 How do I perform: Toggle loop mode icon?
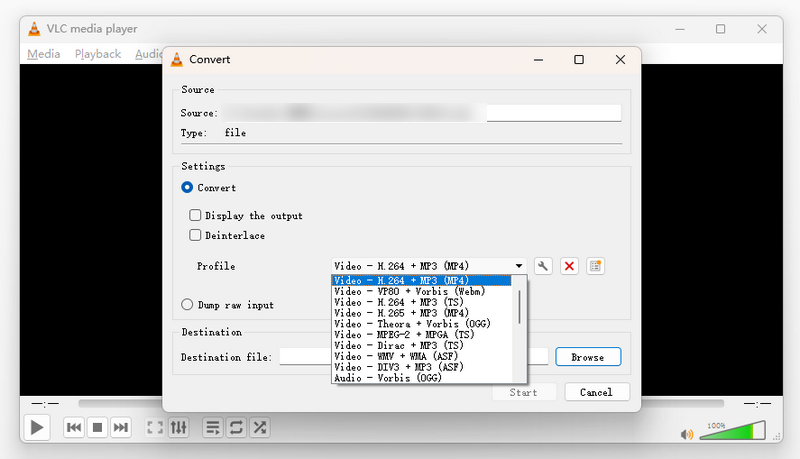(236, 427)
